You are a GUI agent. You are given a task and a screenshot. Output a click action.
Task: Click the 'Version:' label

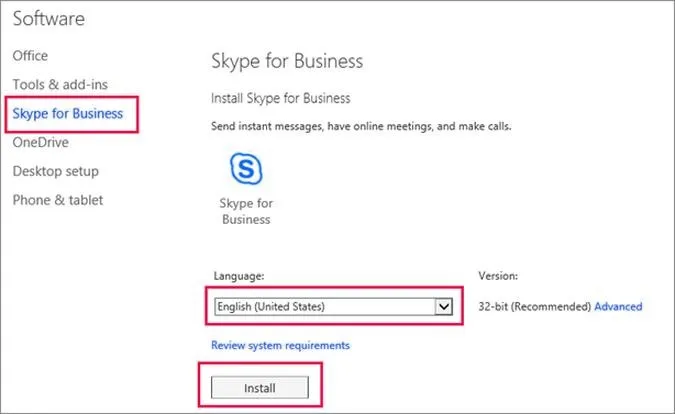coord(498,276)
